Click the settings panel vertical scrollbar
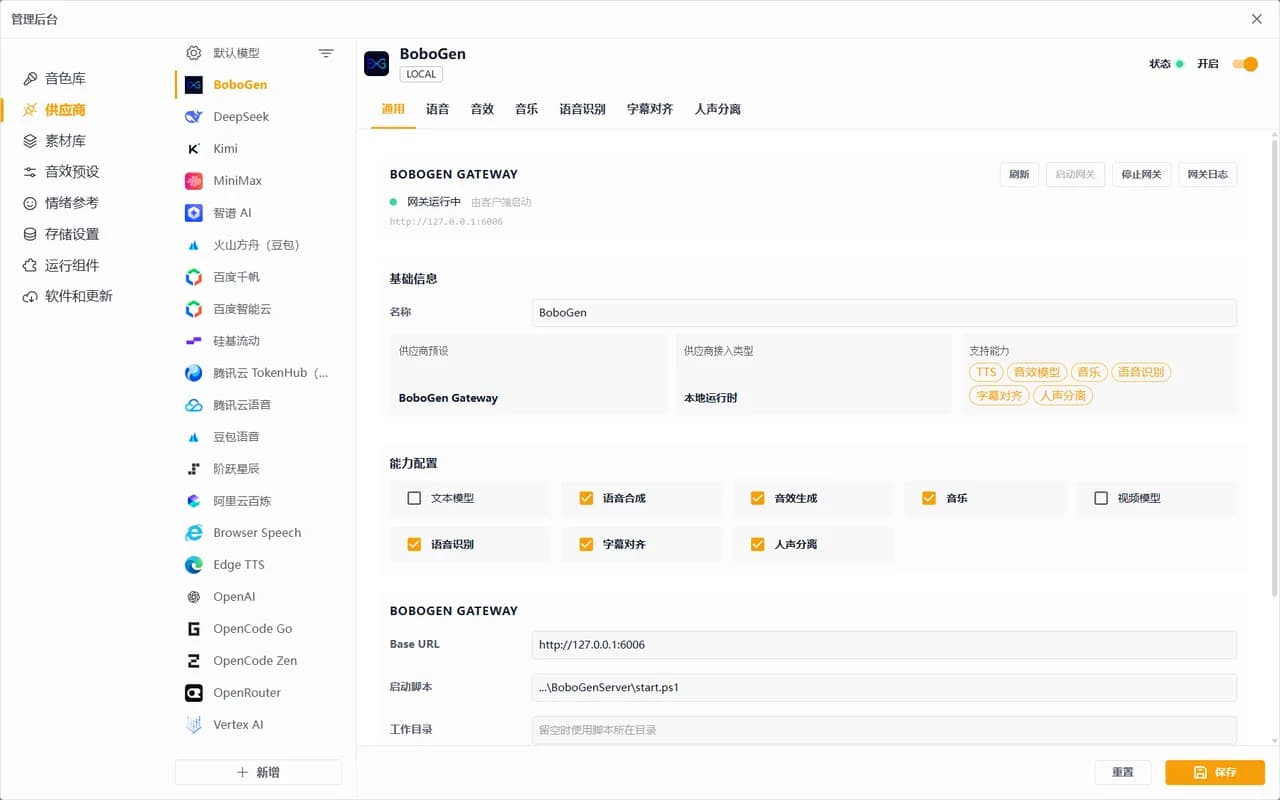 point(1274,370)
